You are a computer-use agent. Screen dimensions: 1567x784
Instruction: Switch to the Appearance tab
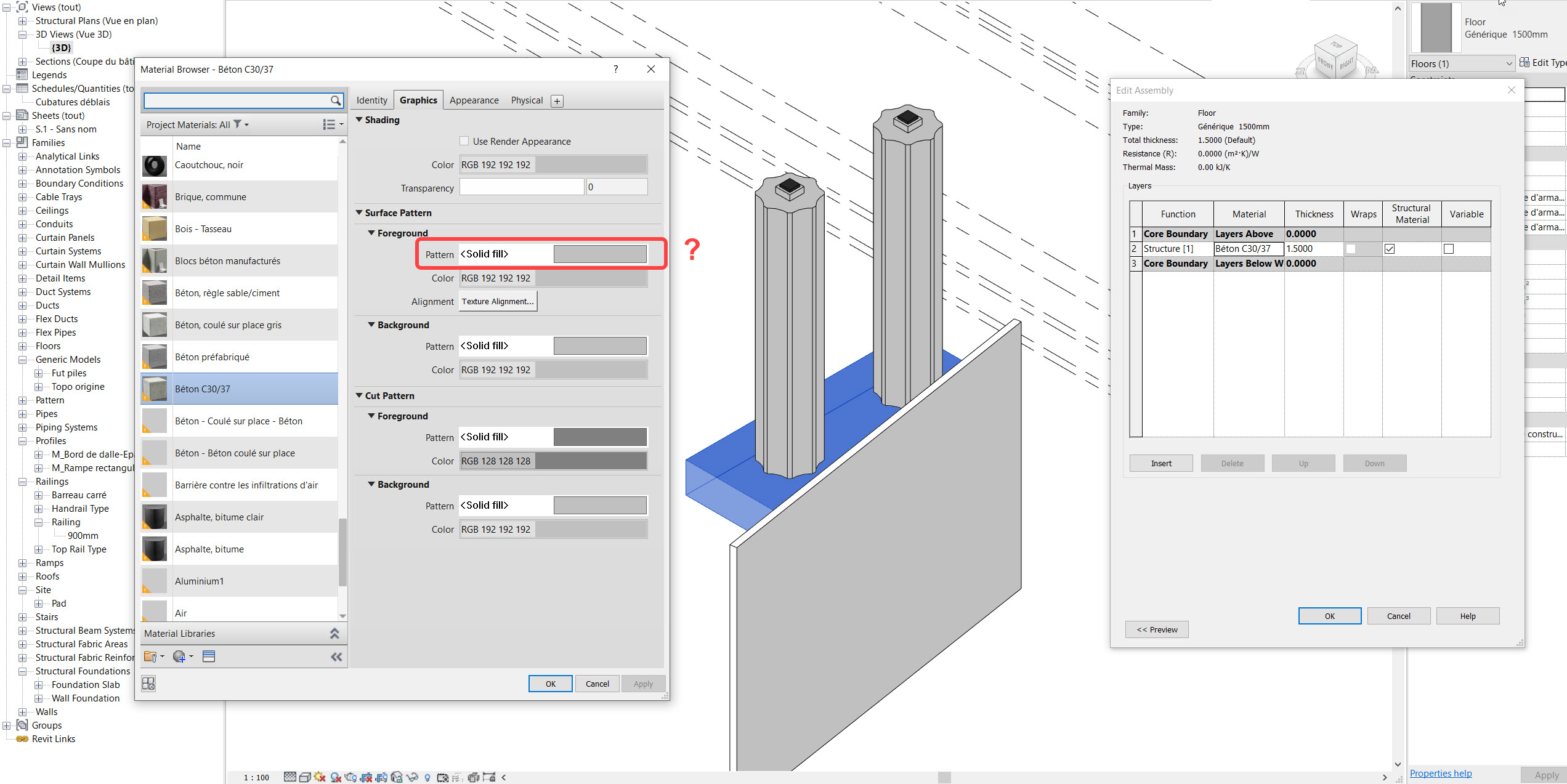coord(474,100)
